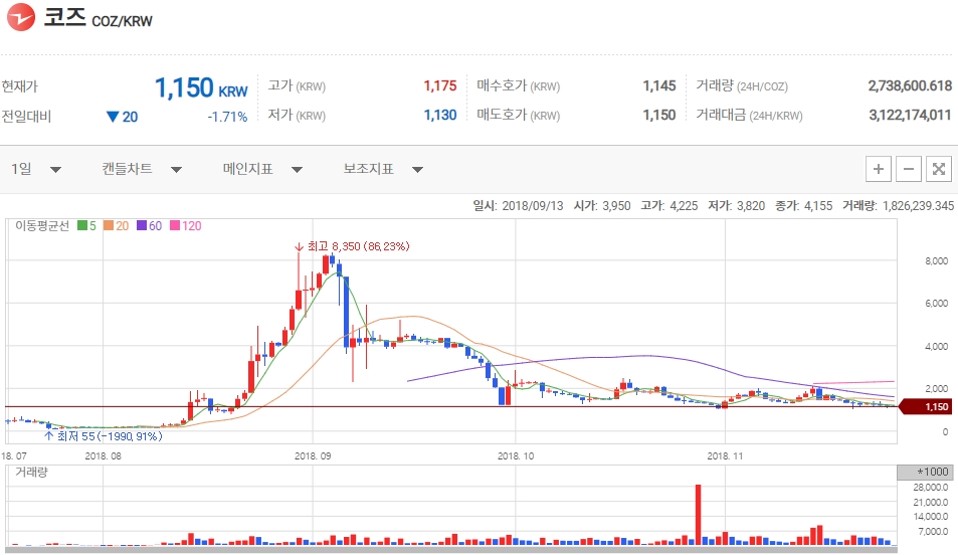
Task: Click the ▼20 change from previous day
Action: tap(122, 117)
